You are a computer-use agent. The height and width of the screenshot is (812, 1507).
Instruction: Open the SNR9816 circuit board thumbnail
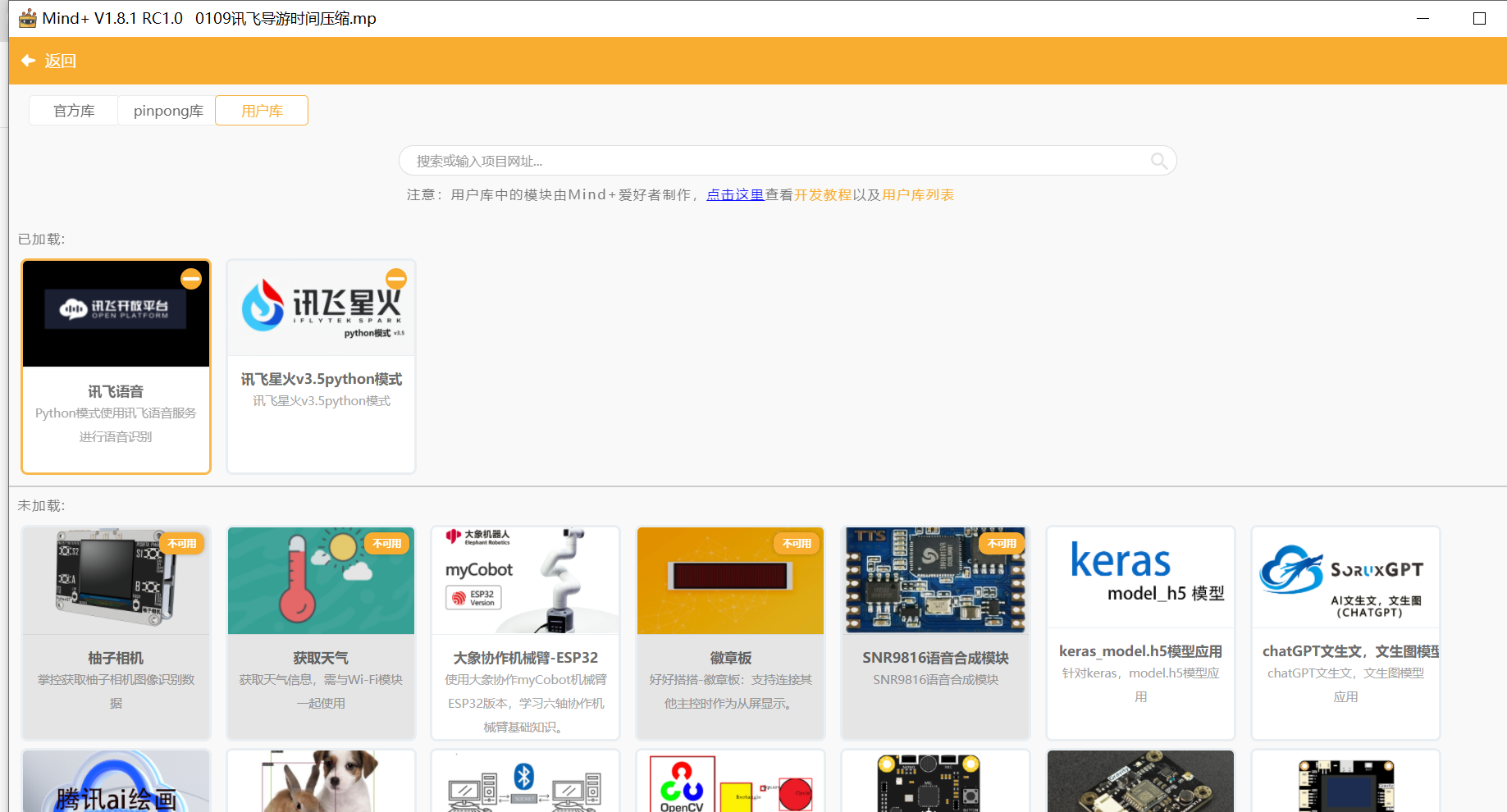pos(935,581)
